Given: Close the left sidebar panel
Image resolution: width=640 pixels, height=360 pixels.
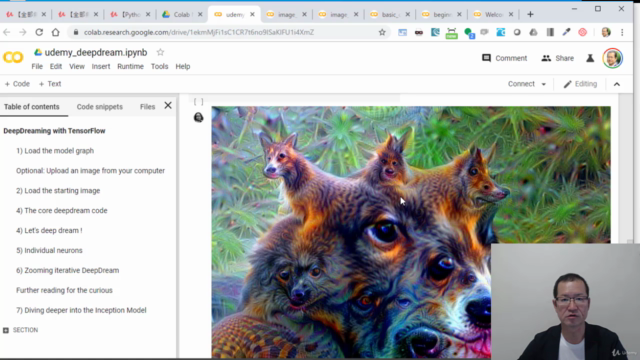Looking at the screenshot, I should tap(168, 105).
